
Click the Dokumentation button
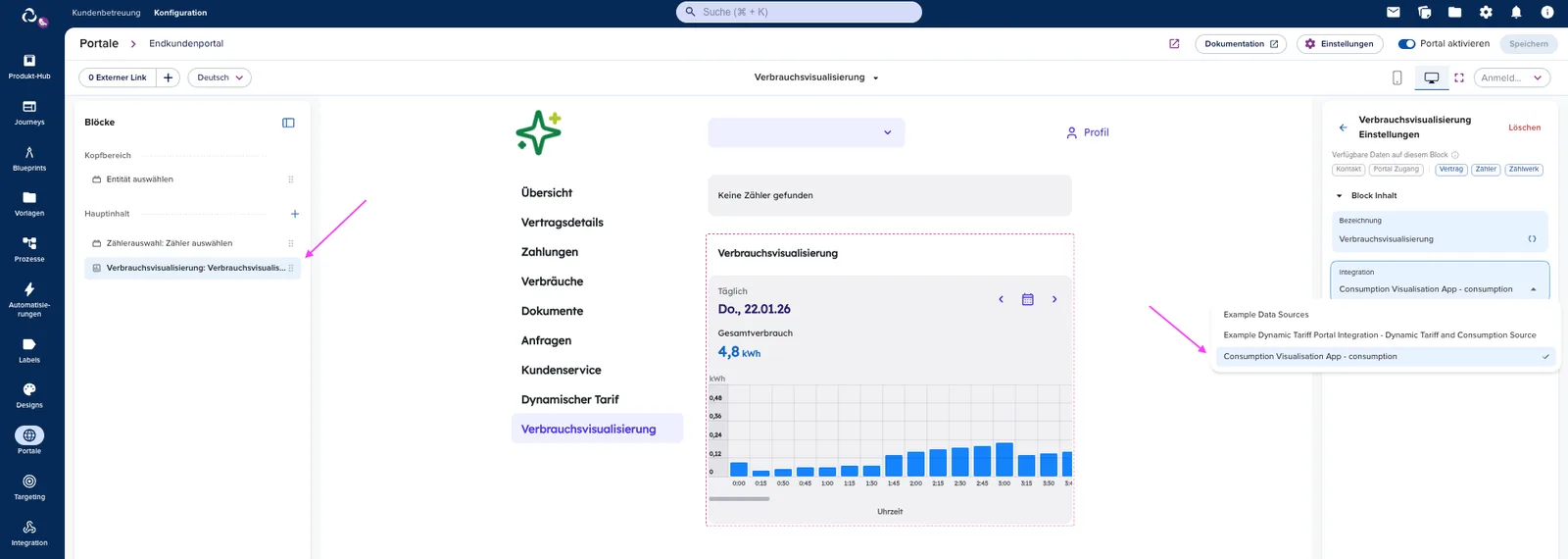coord(1241,44)
